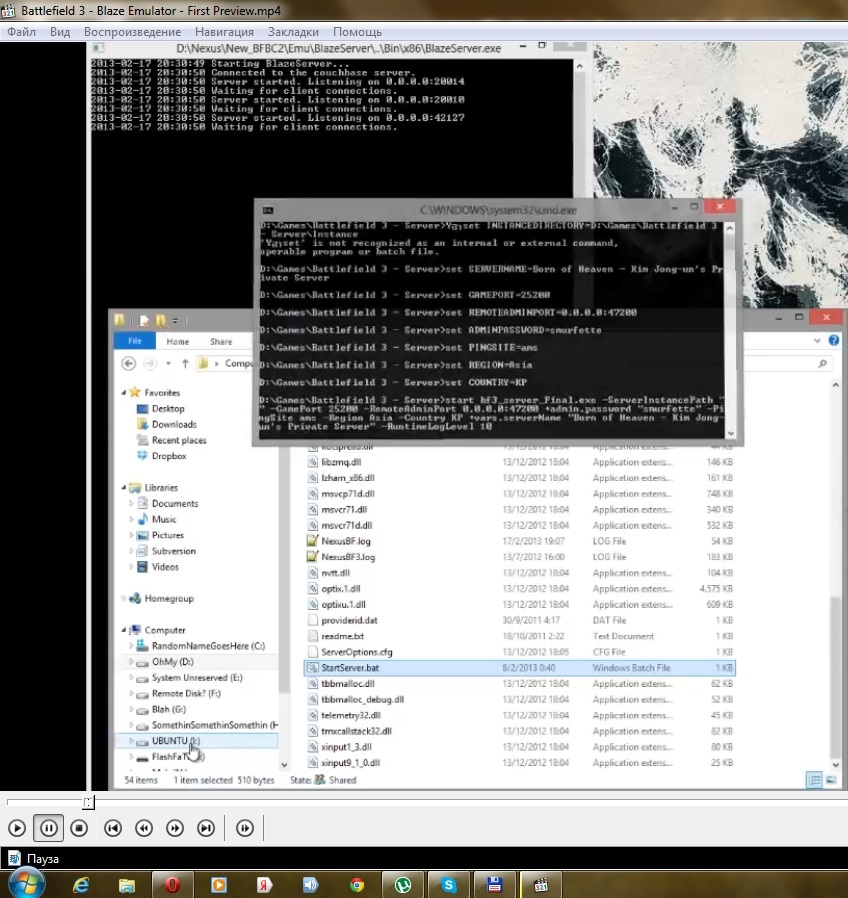Open the Вид menu
Image resolution: width=848 pixels, height=898 pixels.
click(x=60, y=32)
